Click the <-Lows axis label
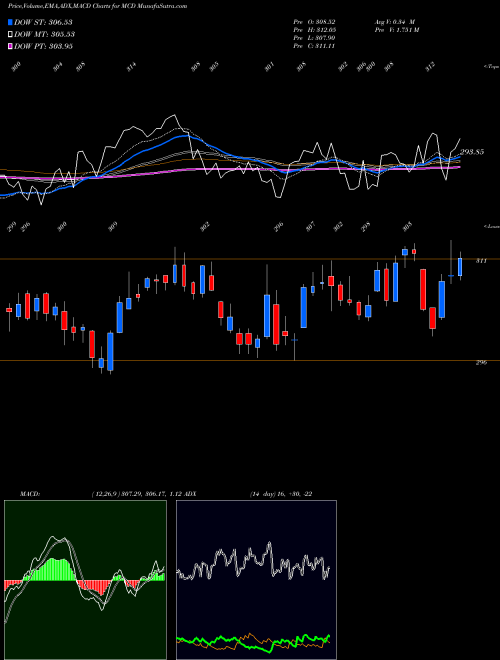Screen dimensions: 500x660 click(x=491, y=226)
